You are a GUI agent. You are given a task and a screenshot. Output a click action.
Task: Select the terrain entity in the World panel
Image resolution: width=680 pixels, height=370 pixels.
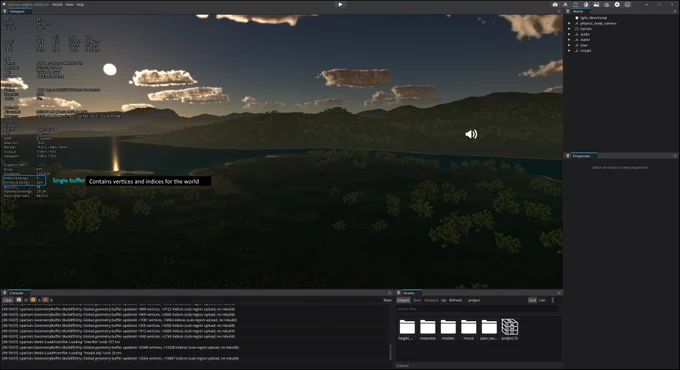click(x=586, y=29)
